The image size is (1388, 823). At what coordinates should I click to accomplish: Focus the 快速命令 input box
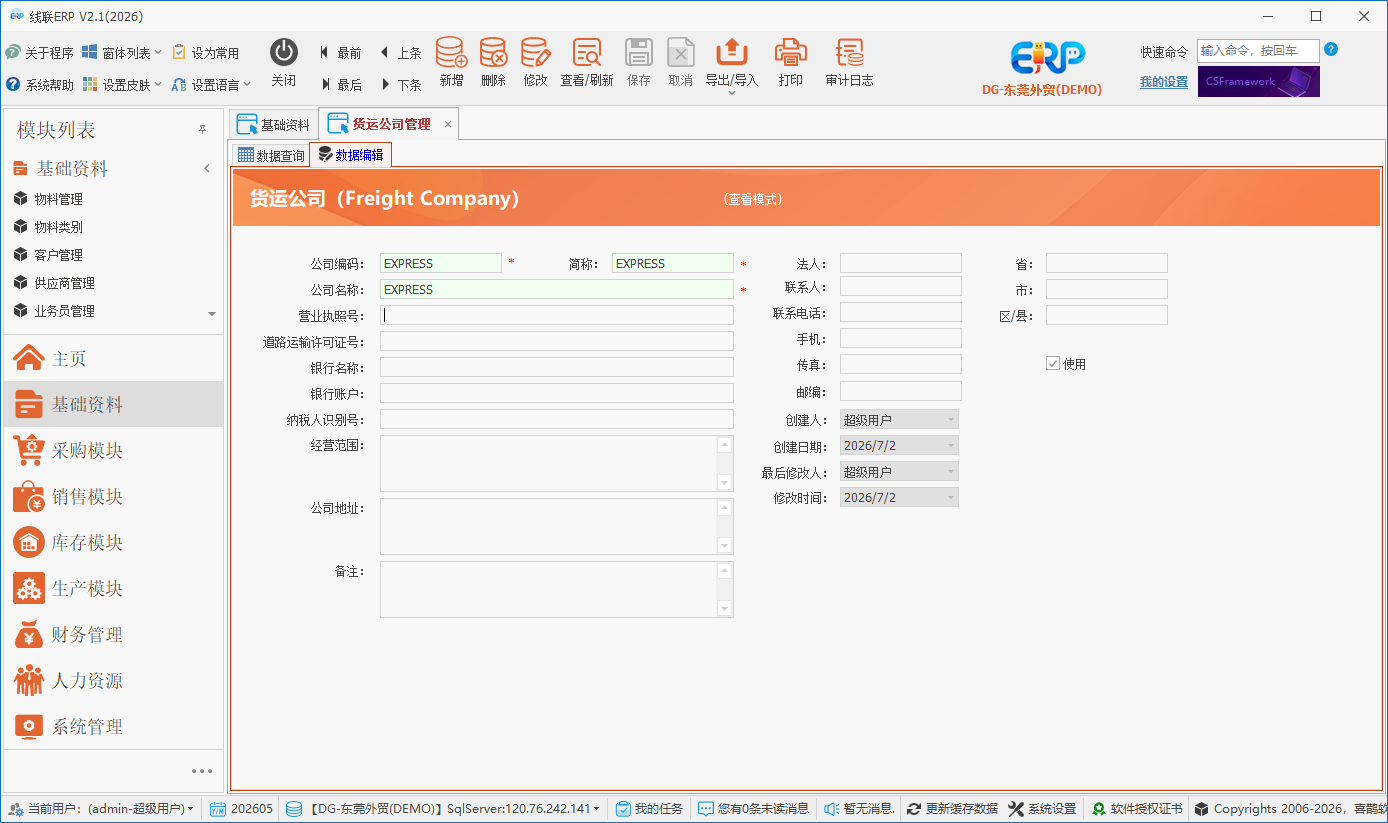coord(1259,50)
